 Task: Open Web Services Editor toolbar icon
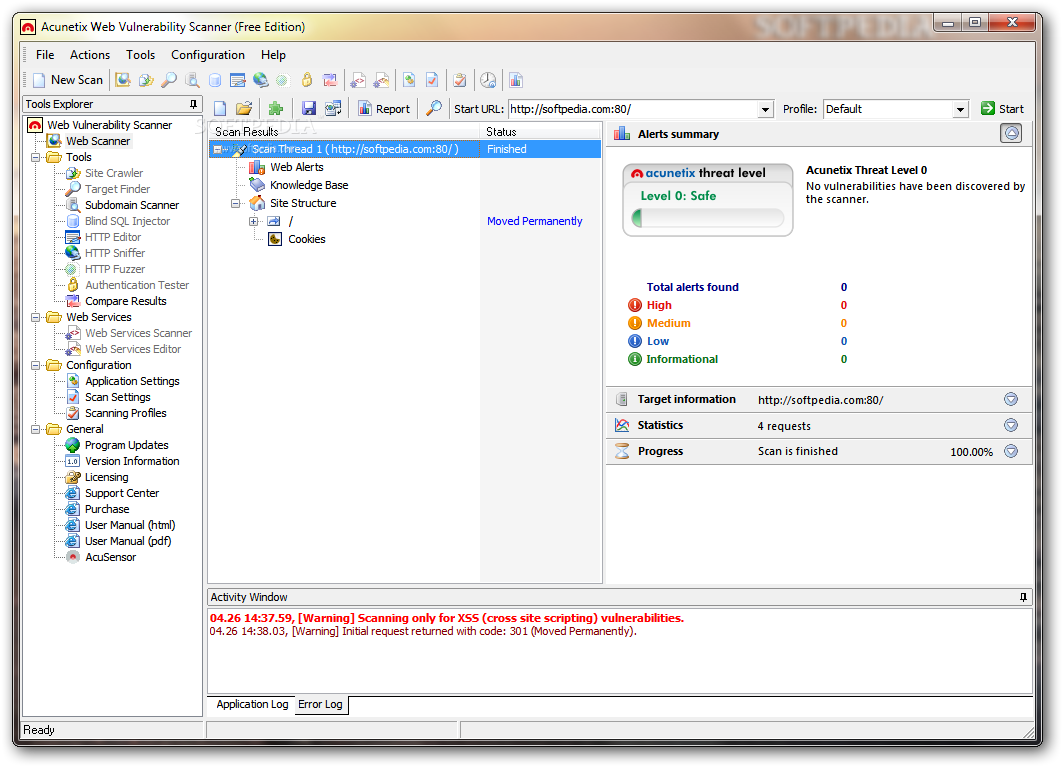(x=382, y=80)
